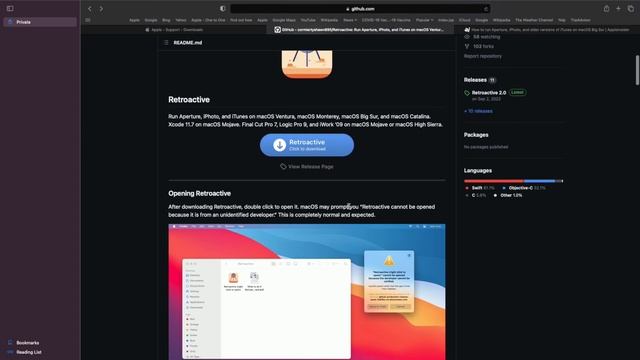640x360 pixels.
Task: Open Objective-C language link
Action: [x=524, y=188]
